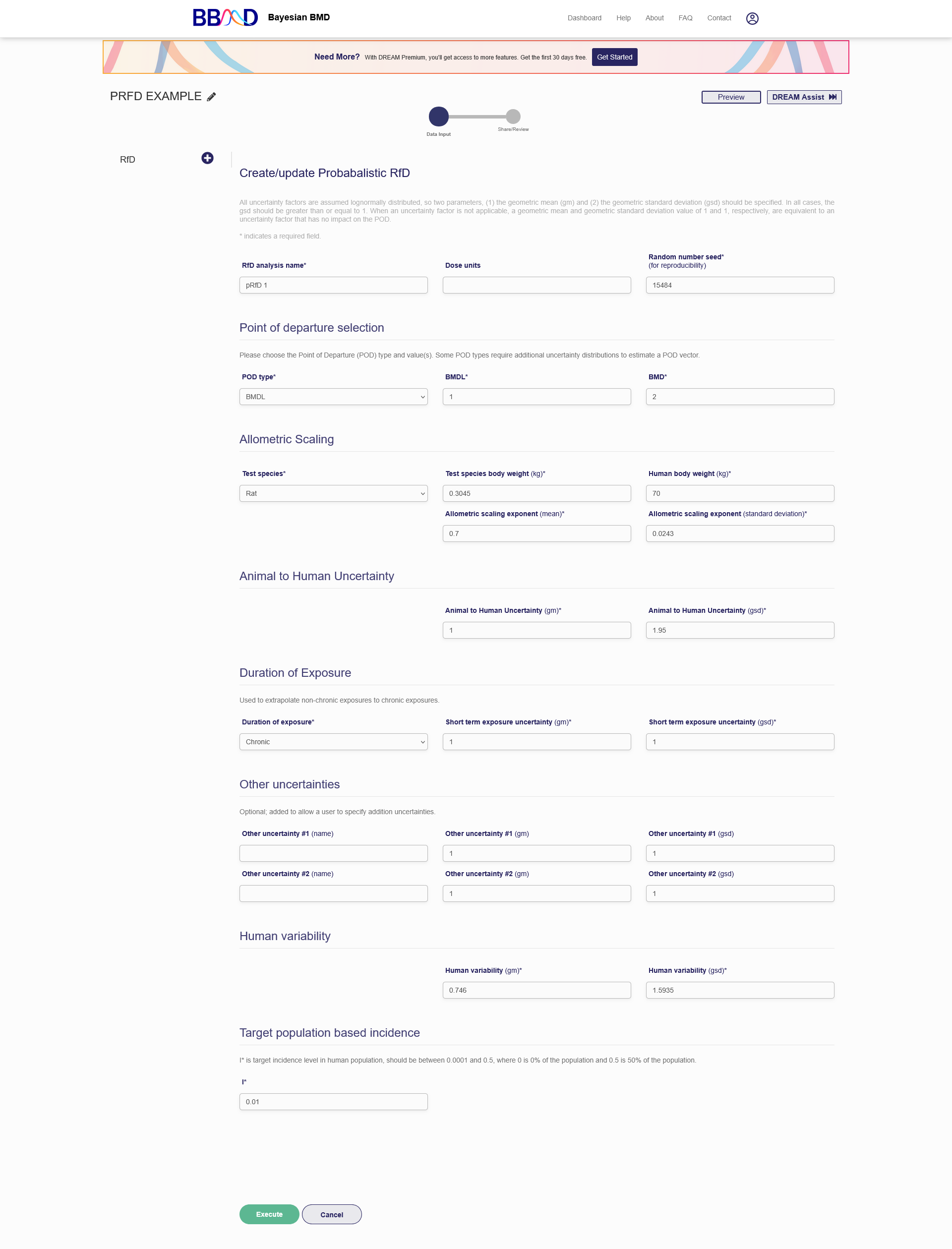This screenshot has width=952, height=1249.
Task: Focus the Random number seed field
Action: [x=739, y=285]
